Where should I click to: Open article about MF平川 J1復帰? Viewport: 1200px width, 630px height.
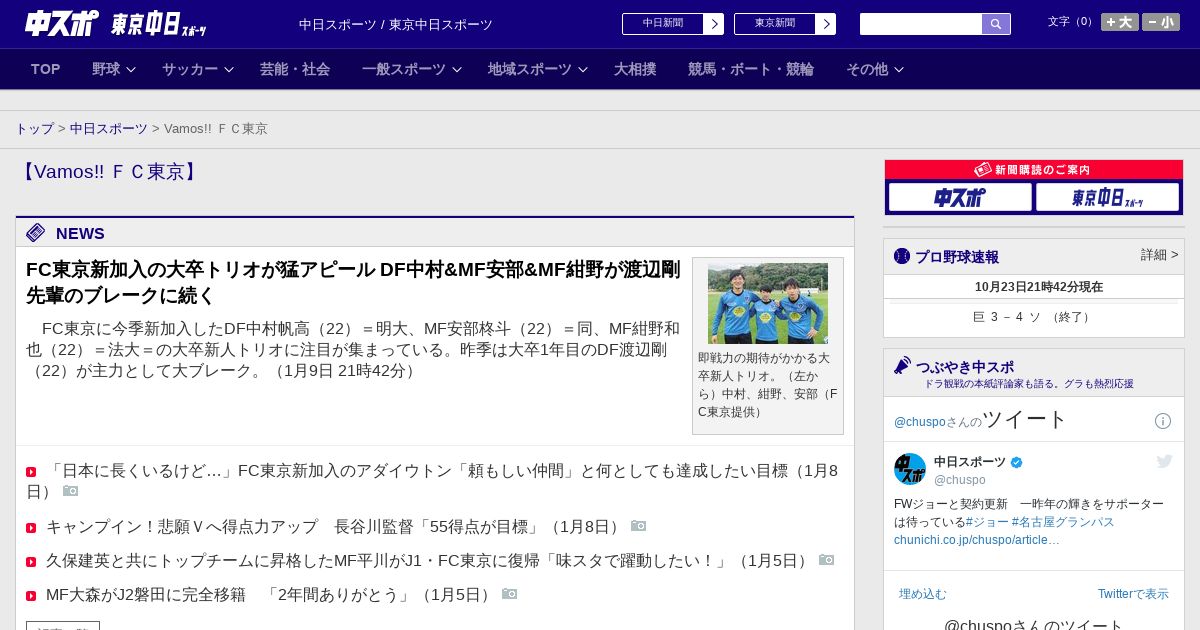(x=428, y=561)
